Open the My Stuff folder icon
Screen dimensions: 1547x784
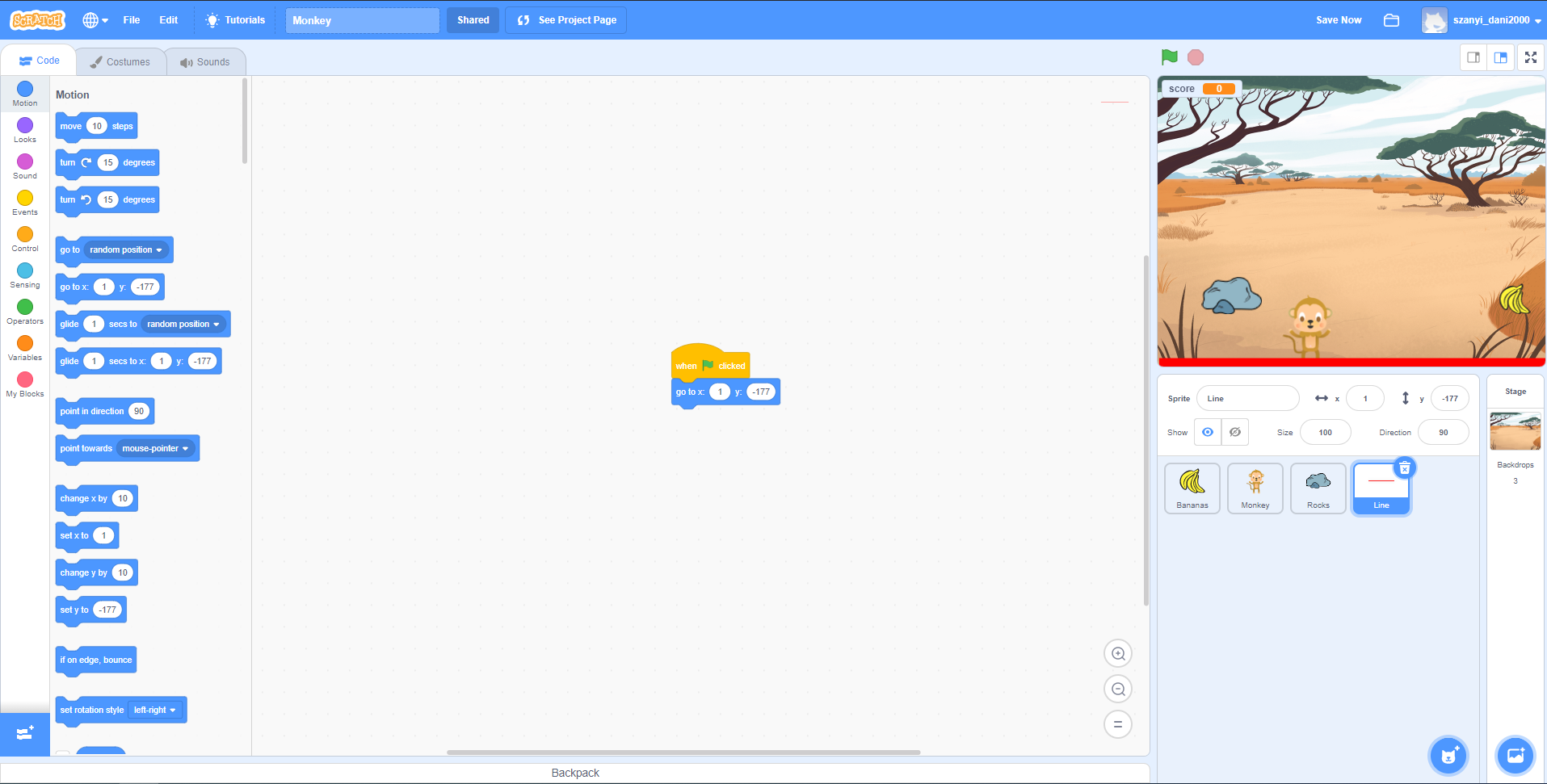point(1391,20)
